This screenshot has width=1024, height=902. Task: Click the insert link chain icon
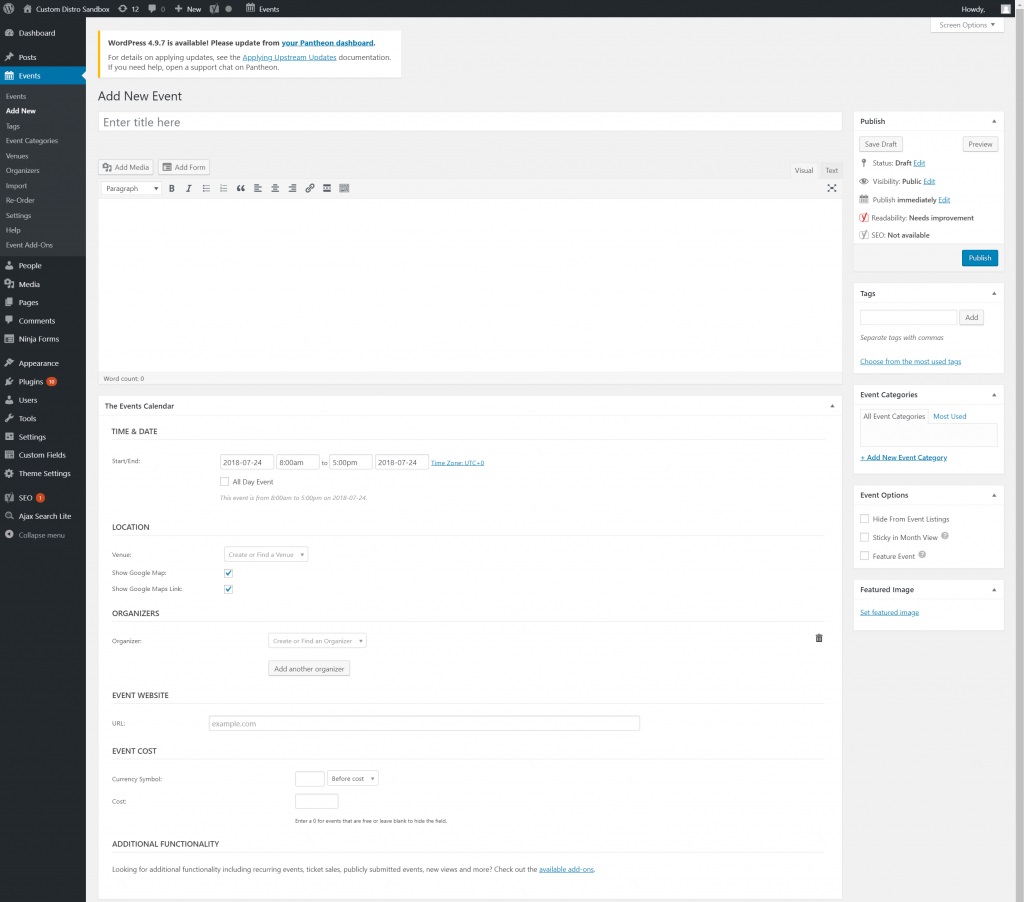point(310,188)
